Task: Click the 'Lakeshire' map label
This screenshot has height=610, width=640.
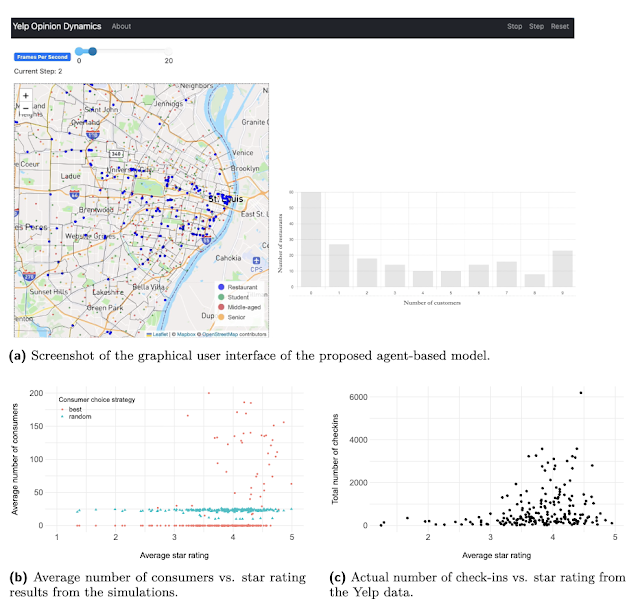Action: click(x=108, y=292)
